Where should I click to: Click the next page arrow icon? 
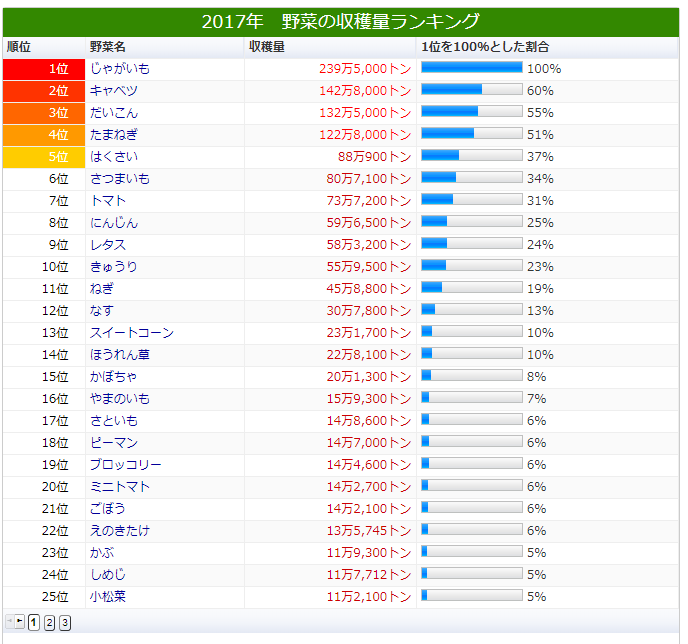click(20, 623)
